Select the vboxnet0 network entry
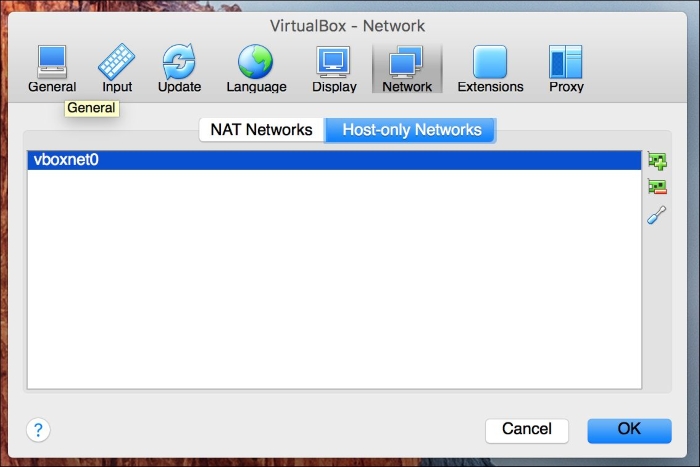This screenshot has width=700, height=467. 334,160
